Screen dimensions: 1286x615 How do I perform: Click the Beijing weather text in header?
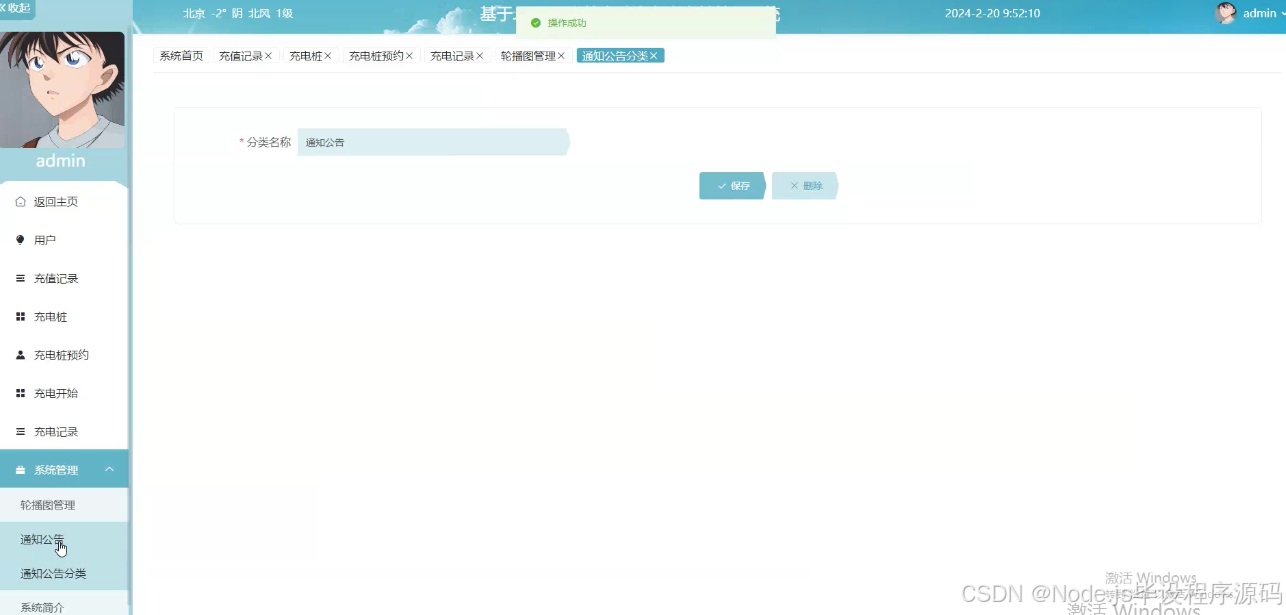[x=238, y=14]
